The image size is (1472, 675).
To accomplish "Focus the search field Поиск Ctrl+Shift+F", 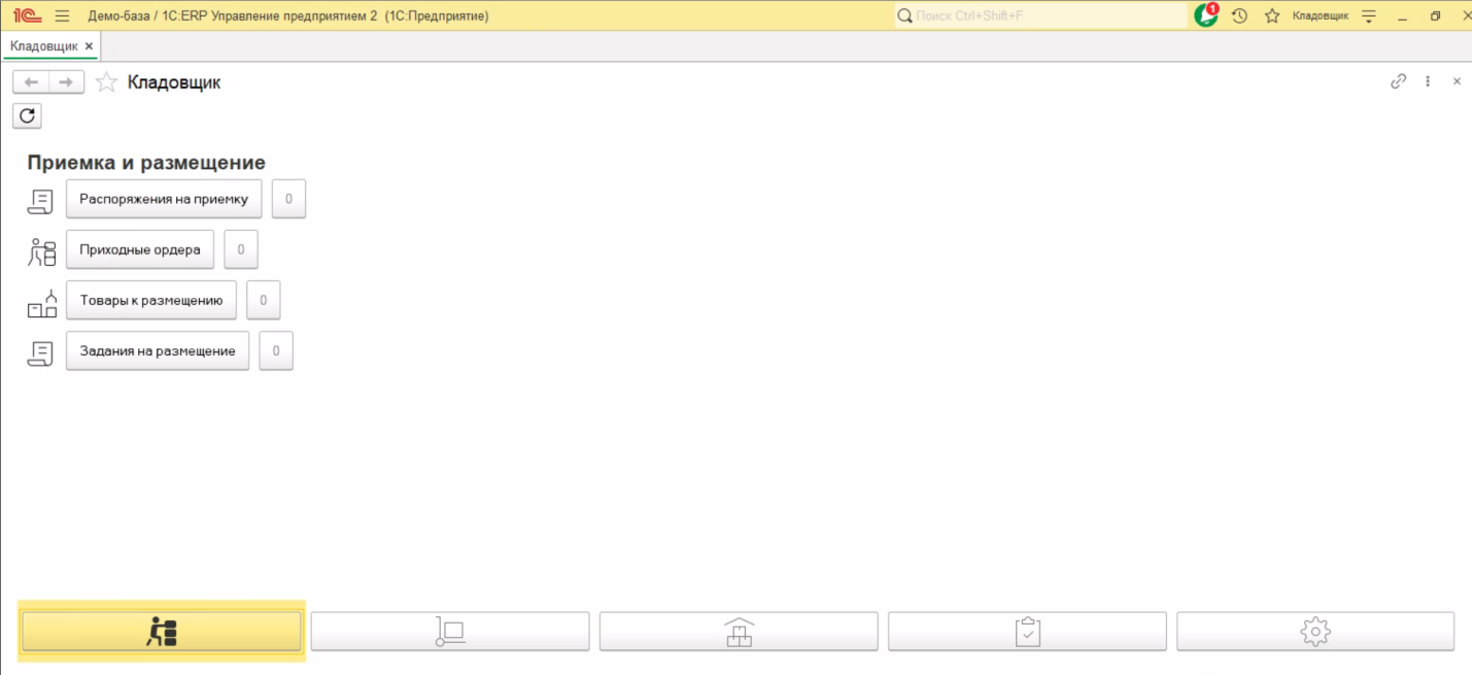I will (1040, 16).
